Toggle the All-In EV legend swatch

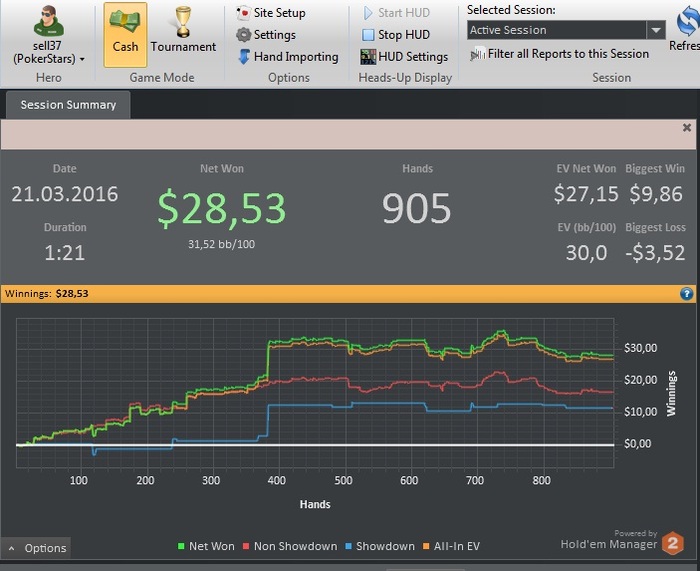coord(426,546)
